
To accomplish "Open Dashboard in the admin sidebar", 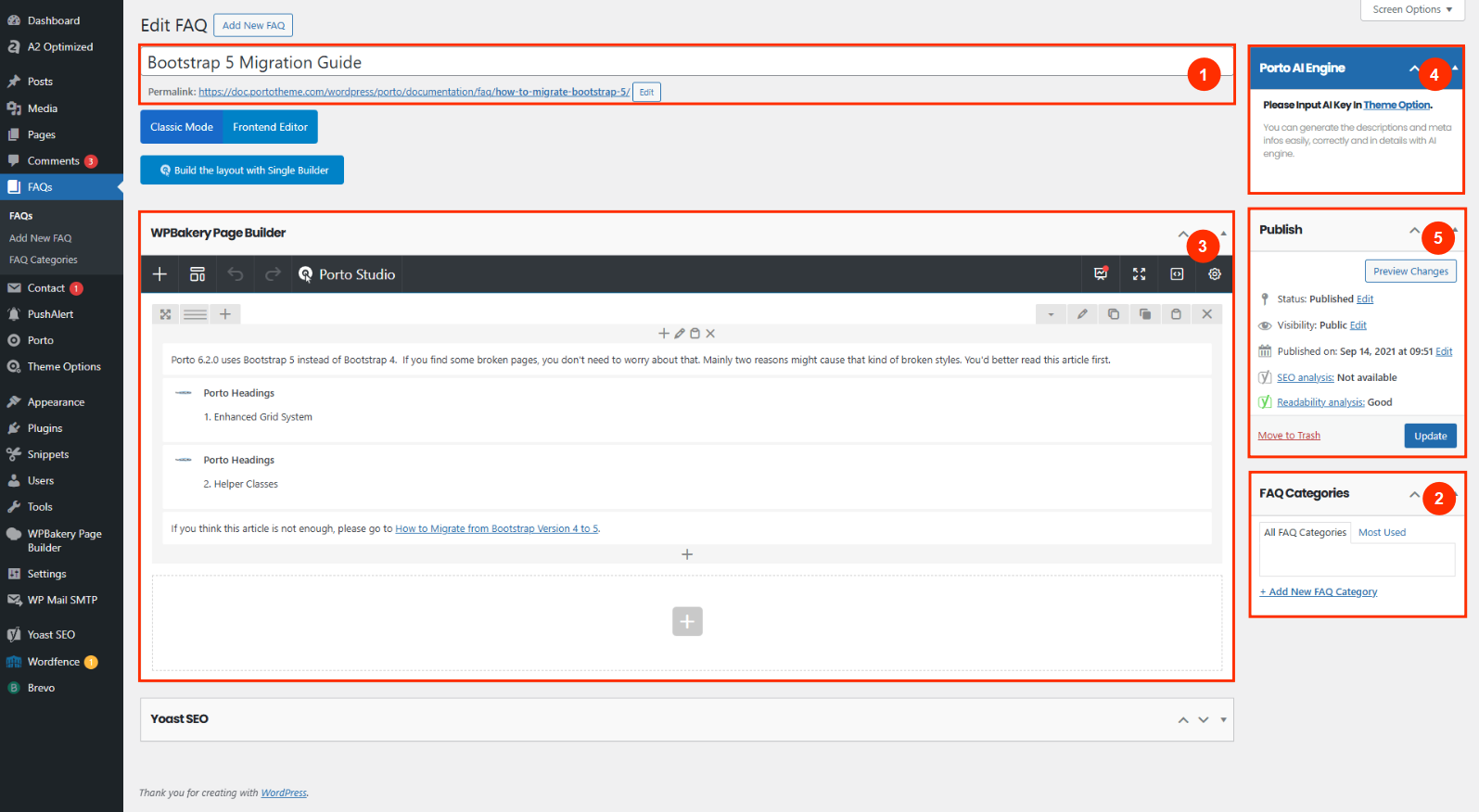I will (54, 20).
